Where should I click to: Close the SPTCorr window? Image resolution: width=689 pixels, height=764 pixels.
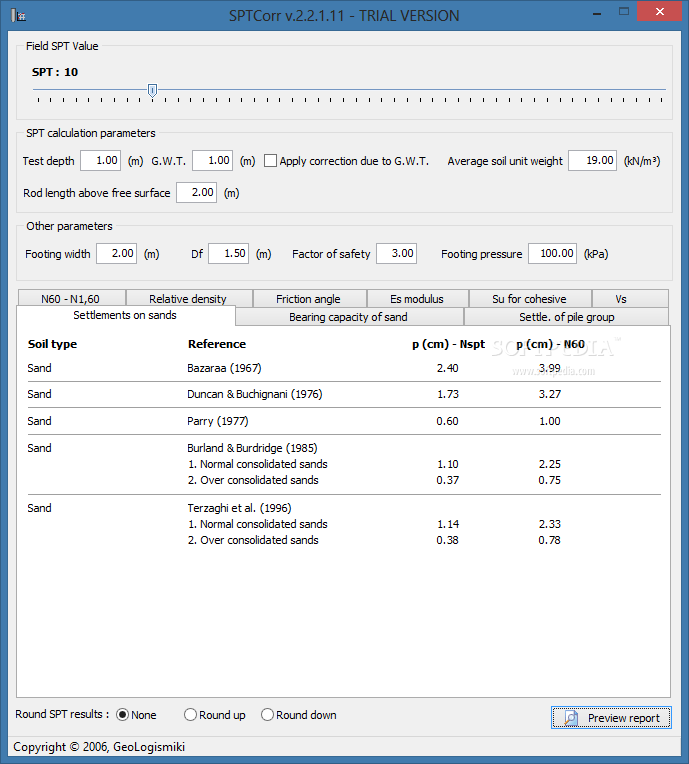coord(659,12)
